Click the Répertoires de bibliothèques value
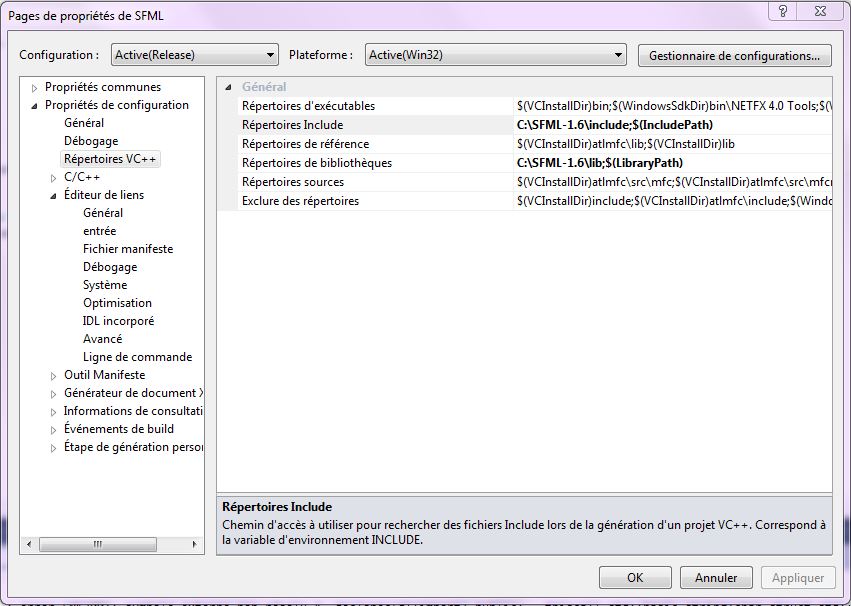851x606 pixels. tap(600, 163)
